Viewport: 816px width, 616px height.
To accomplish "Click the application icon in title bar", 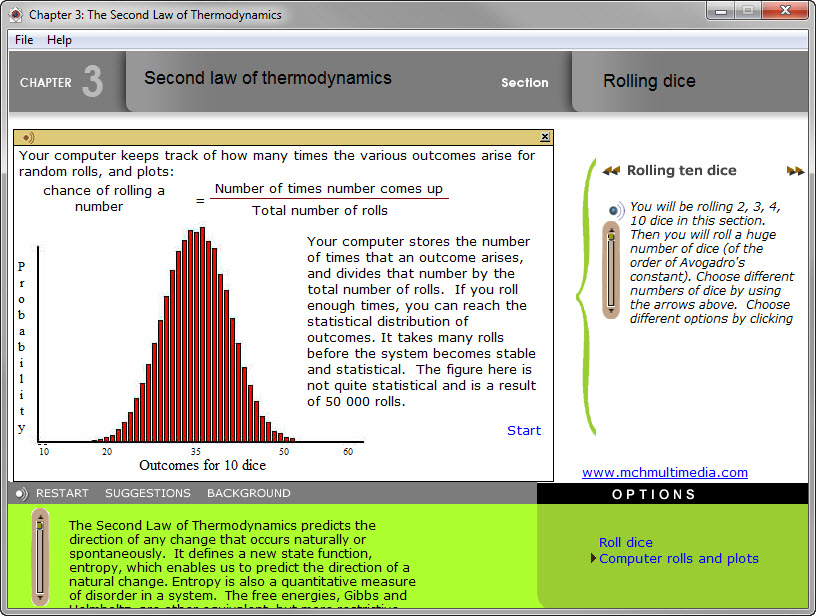I will pos(16,15).
